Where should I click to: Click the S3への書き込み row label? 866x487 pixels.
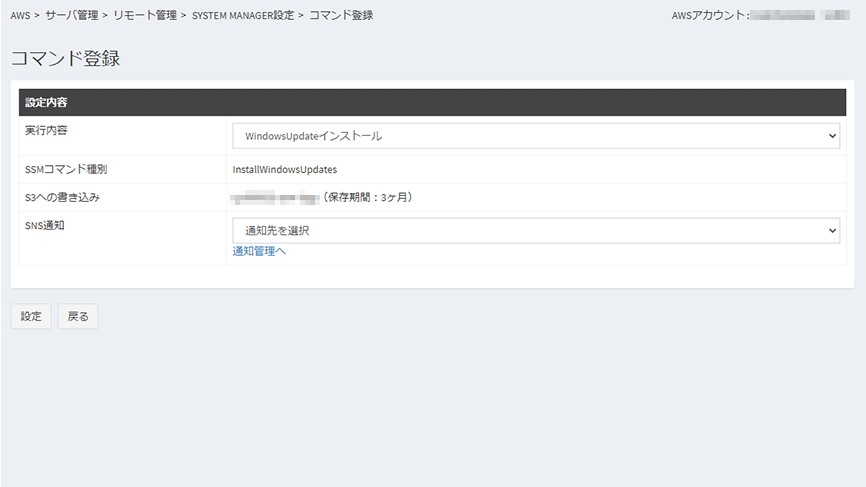click(x=62, y=197)
